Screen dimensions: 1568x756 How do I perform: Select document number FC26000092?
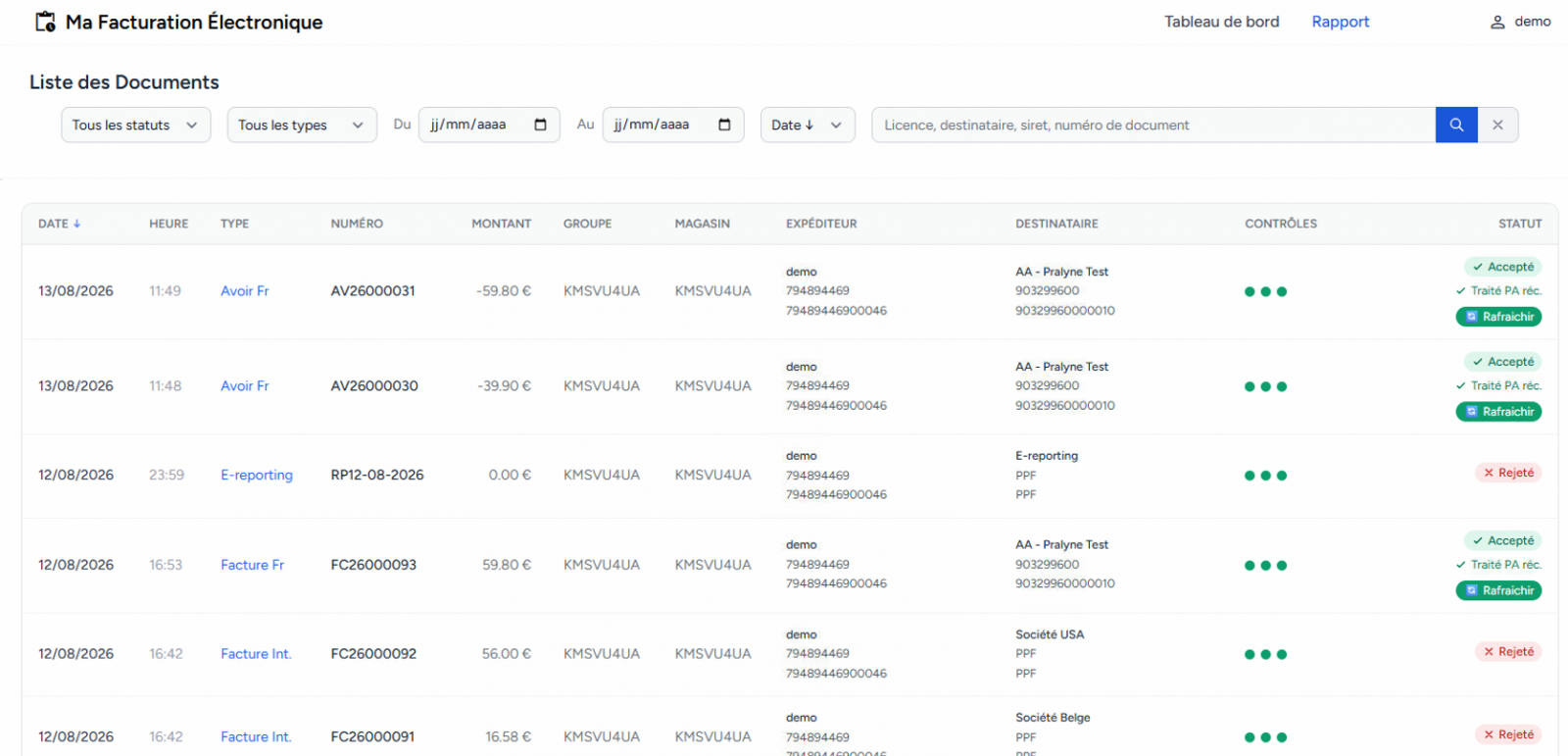[x=373, y=654]
